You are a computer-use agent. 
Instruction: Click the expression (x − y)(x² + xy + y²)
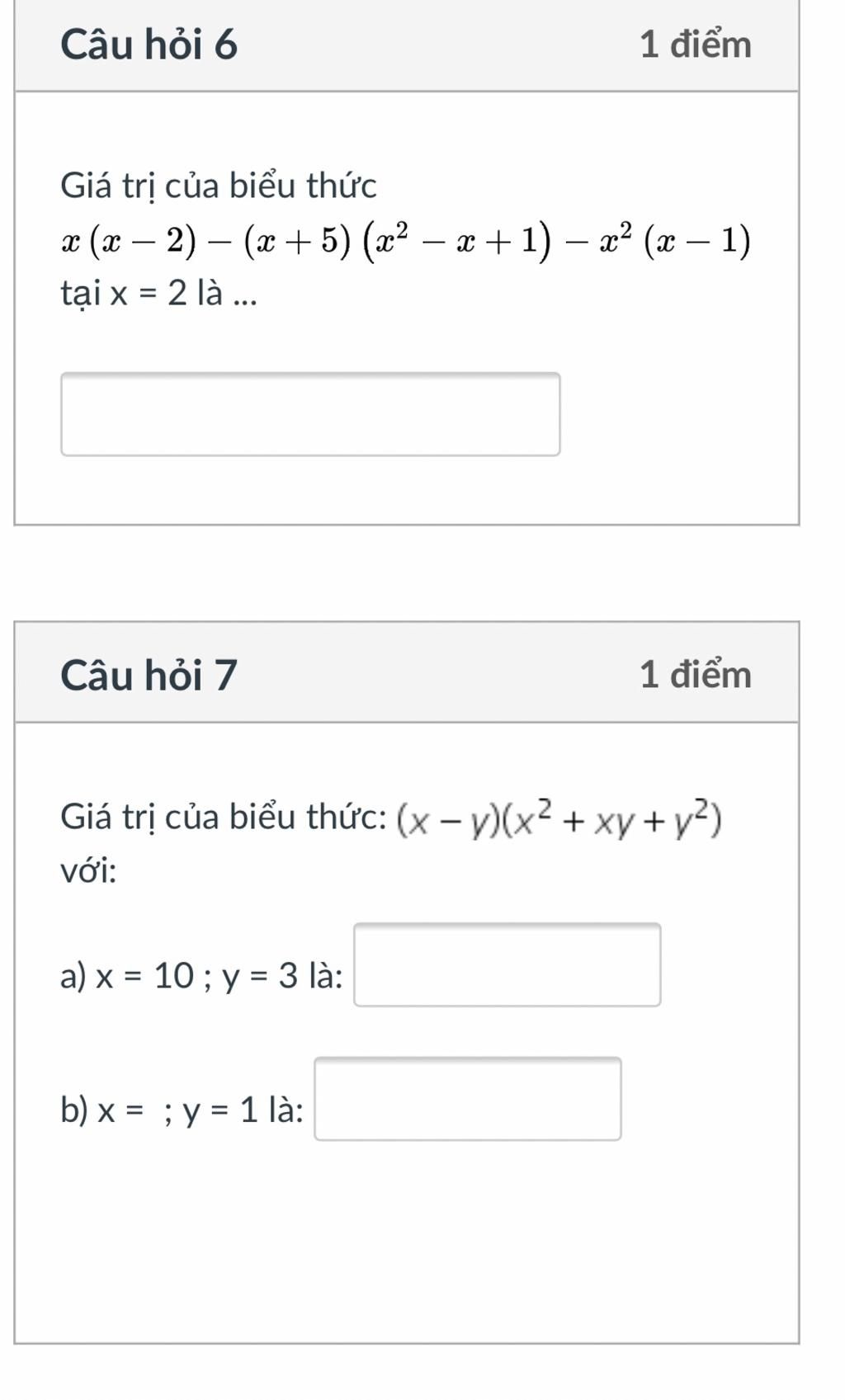559,818
